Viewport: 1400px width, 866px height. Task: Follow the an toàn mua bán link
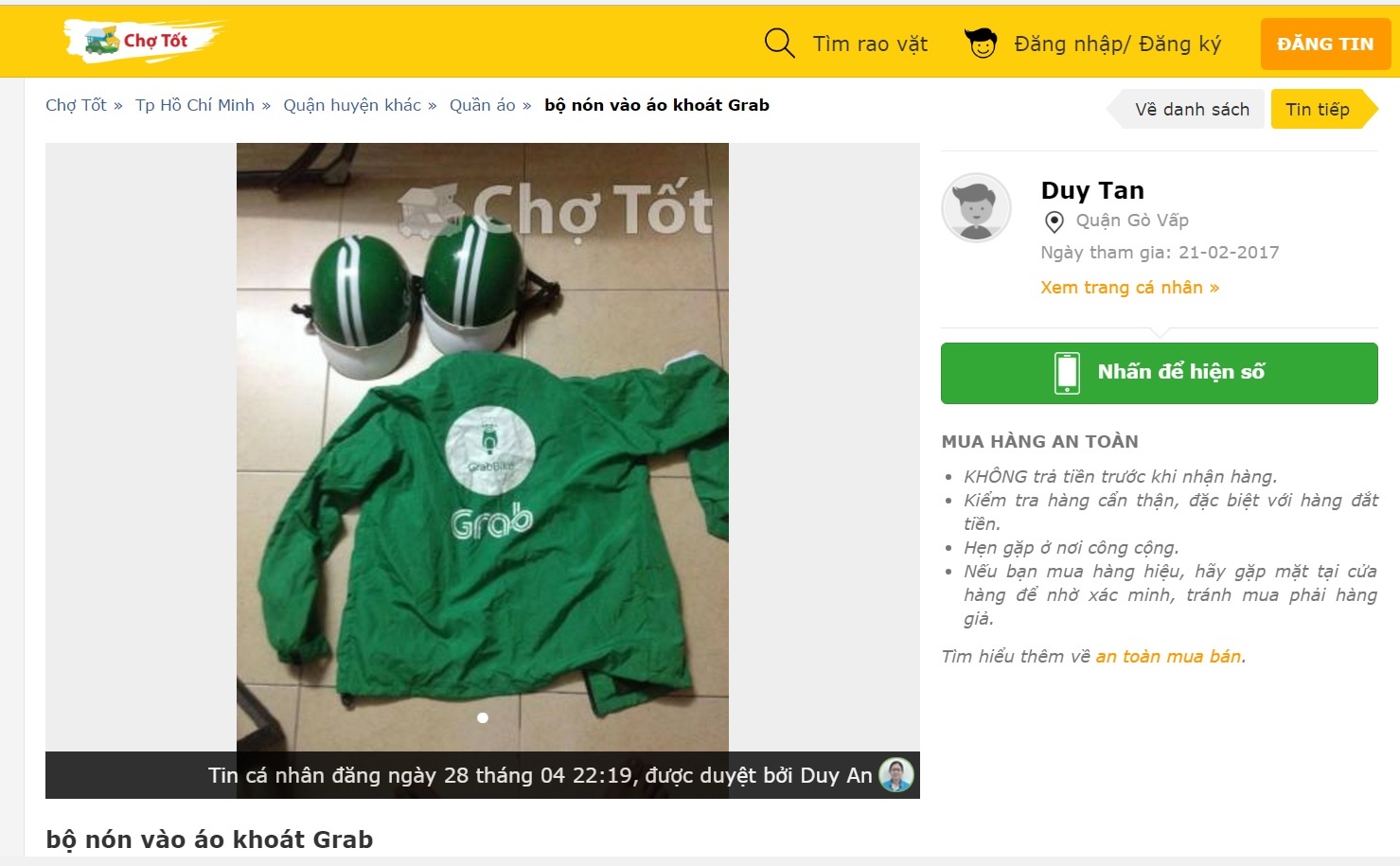(1168, 656)
